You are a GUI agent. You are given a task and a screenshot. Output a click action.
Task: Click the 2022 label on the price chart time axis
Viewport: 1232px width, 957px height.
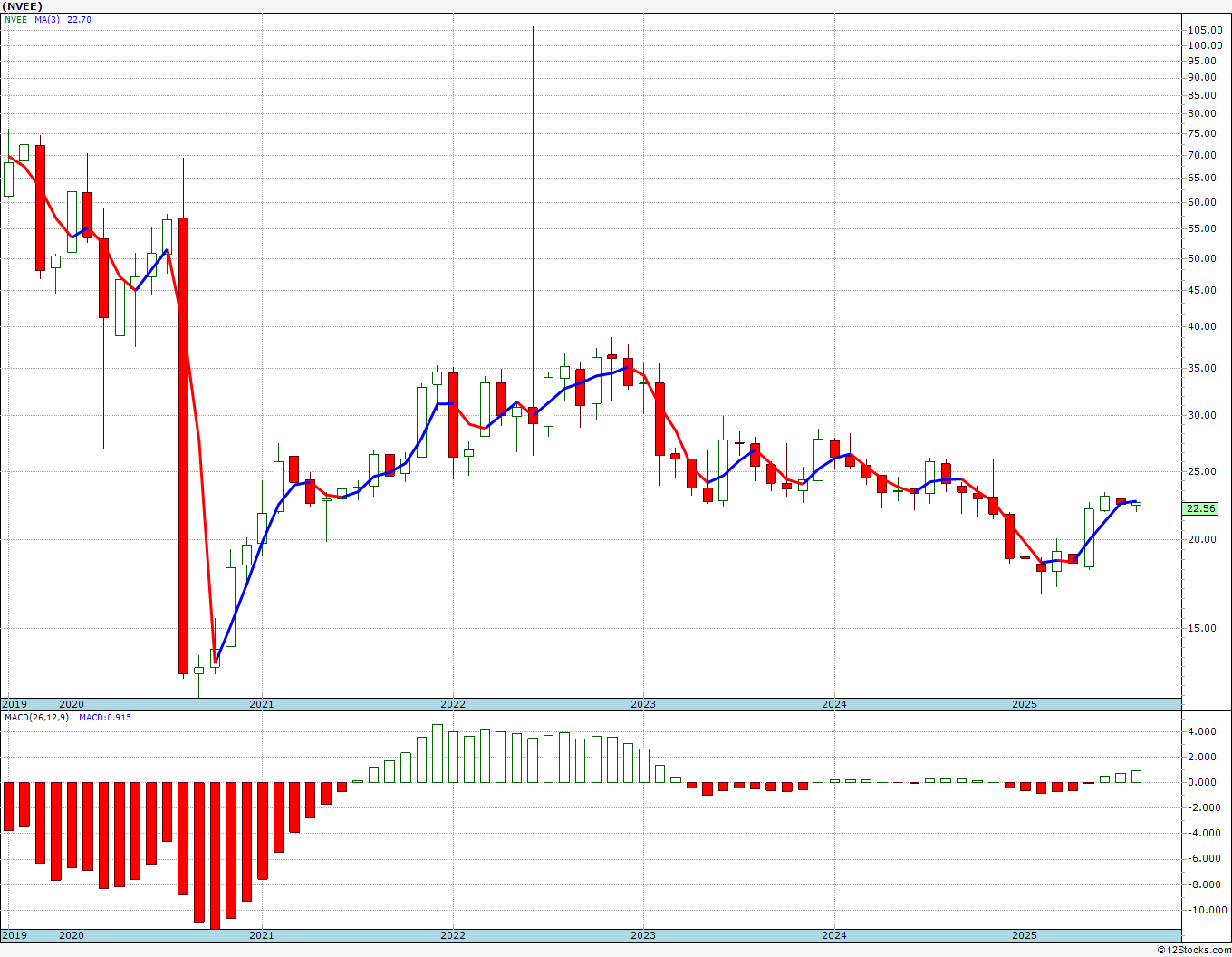tap(453, 704)
